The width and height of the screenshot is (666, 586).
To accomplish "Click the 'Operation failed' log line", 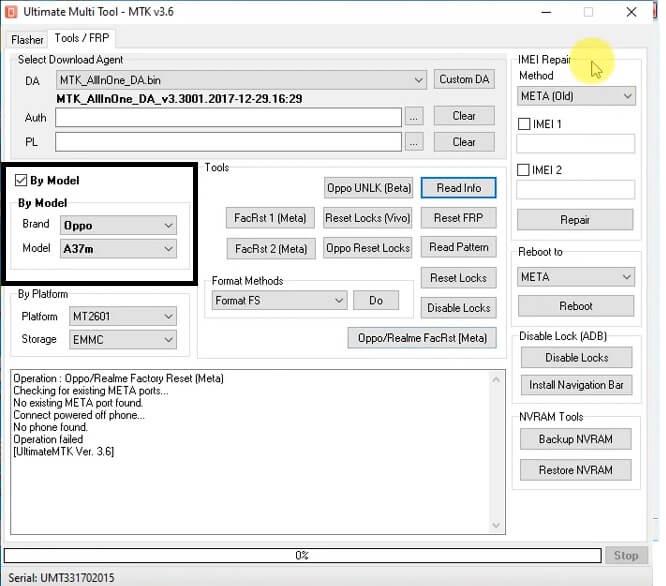I will point(48,439).
